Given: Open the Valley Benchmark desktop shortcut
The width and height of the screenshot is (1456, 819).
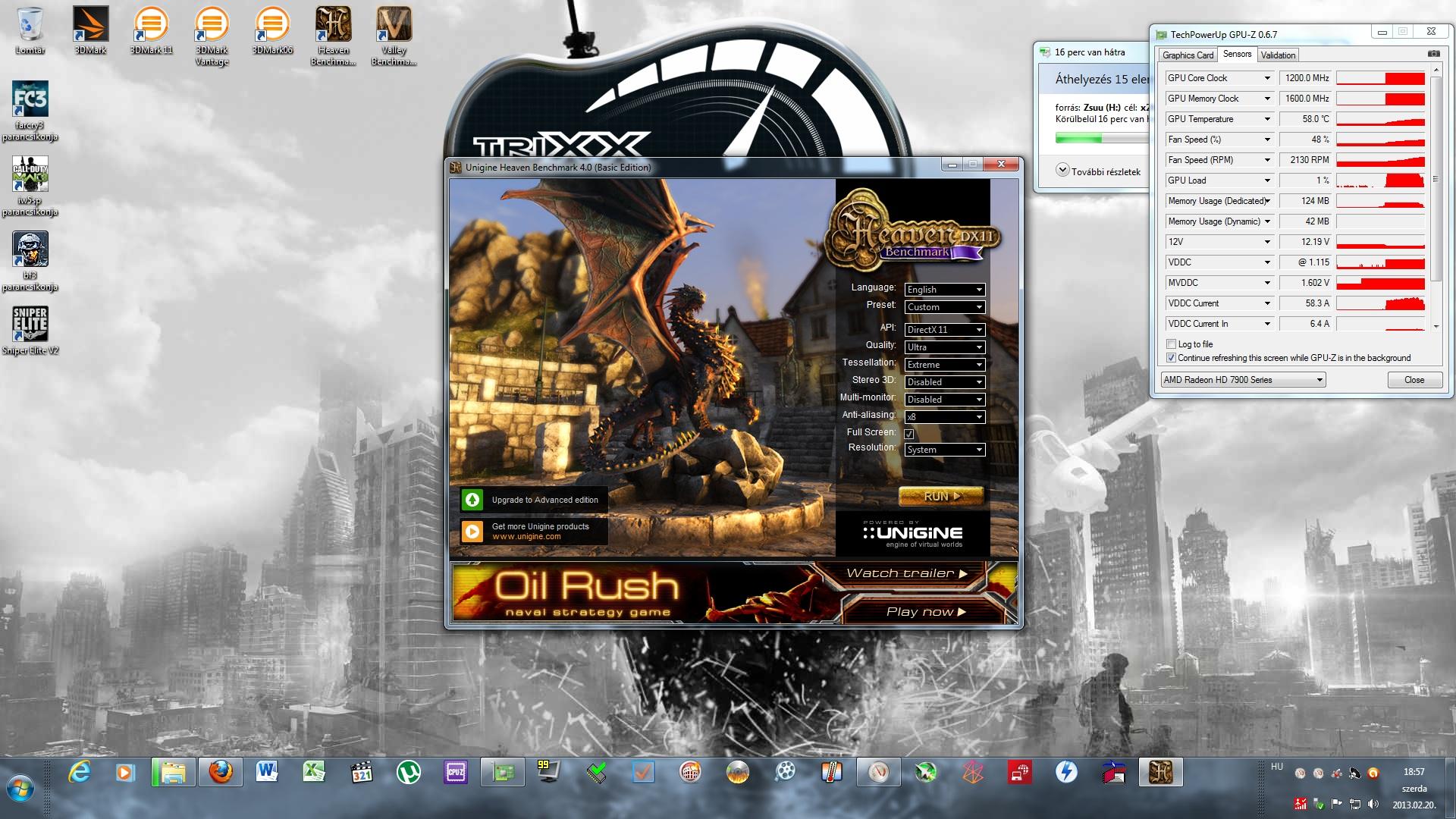Looking at the screenshot, I should coord(394,36).
